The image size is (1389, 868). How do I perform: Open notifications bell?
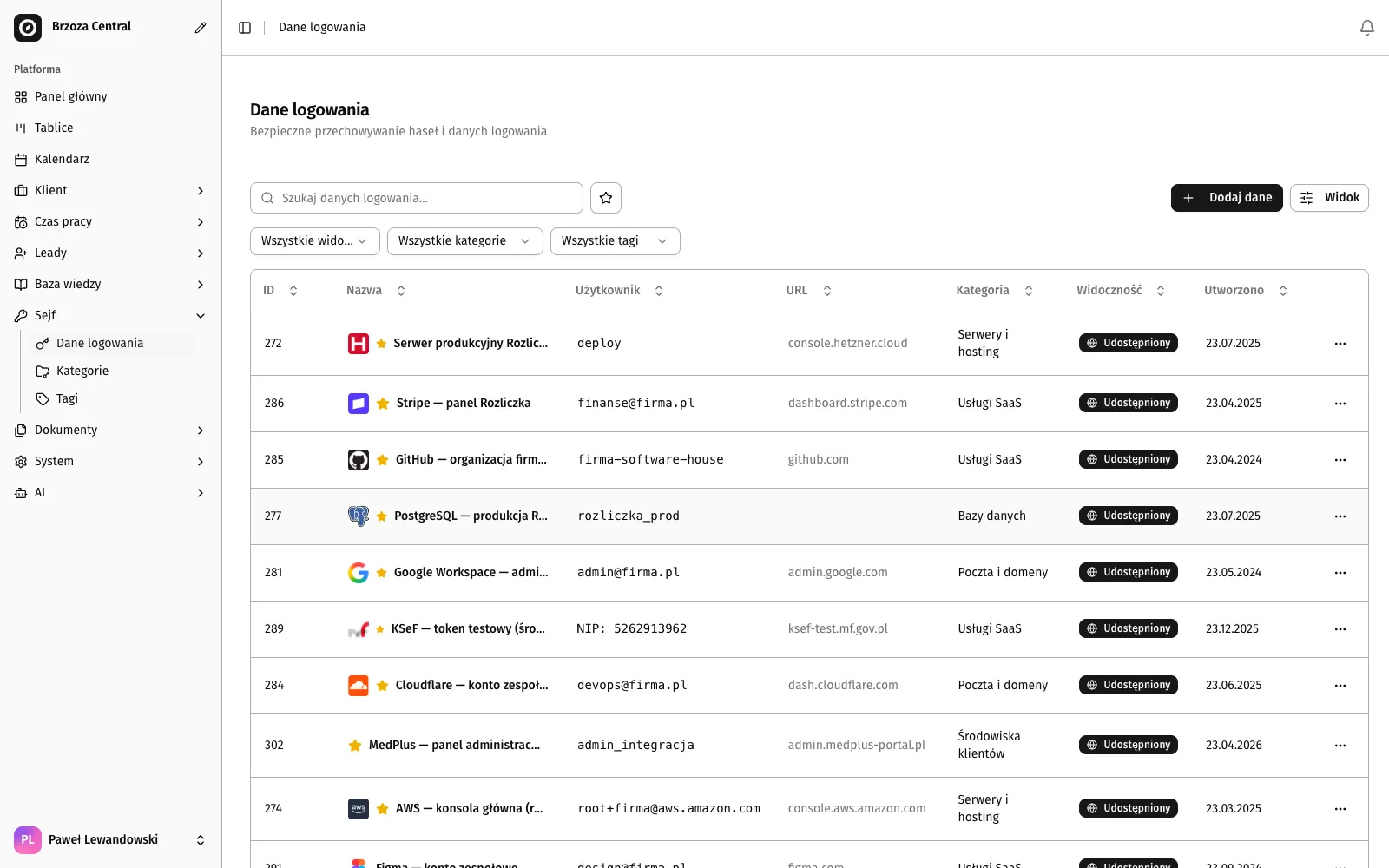click(x=1367, y=28)
